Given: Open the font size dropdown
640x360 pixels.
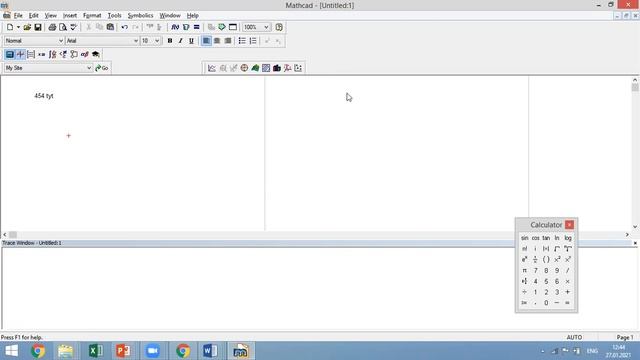Looking at the screenshot, I should pyautogui.click(x=157, y=41).
